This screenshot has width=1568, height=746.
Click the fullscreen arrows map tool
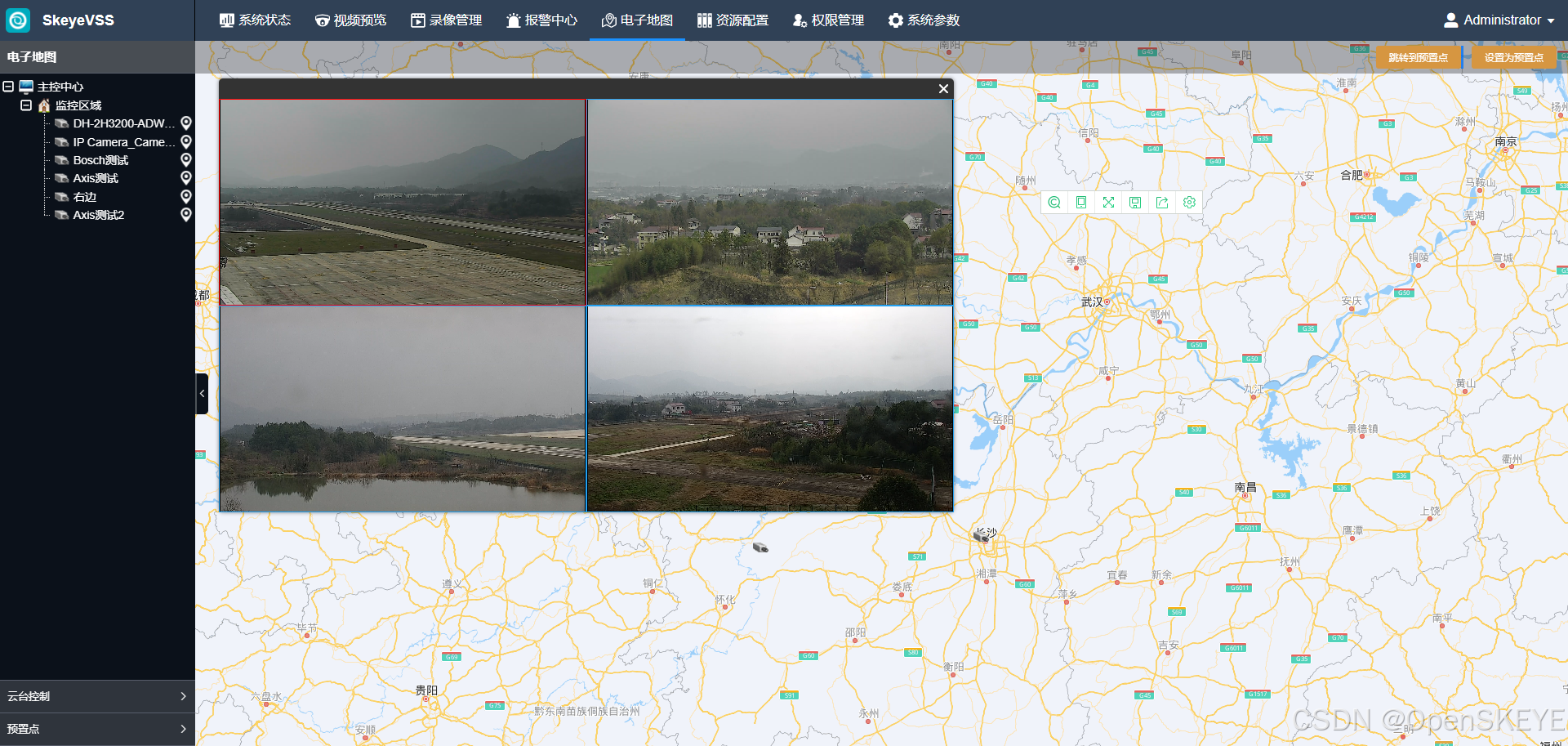(1108, 203)
